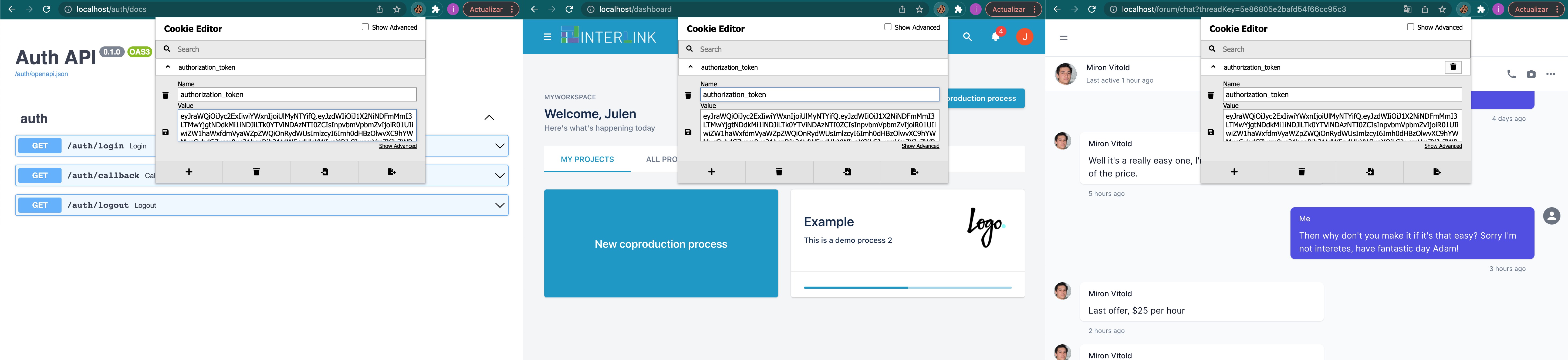Image resolution: width=1568 pixels, height=360 pixels.
Task: Click the purple 'Me' message bubble in the chat
Action: point(1412,233)
